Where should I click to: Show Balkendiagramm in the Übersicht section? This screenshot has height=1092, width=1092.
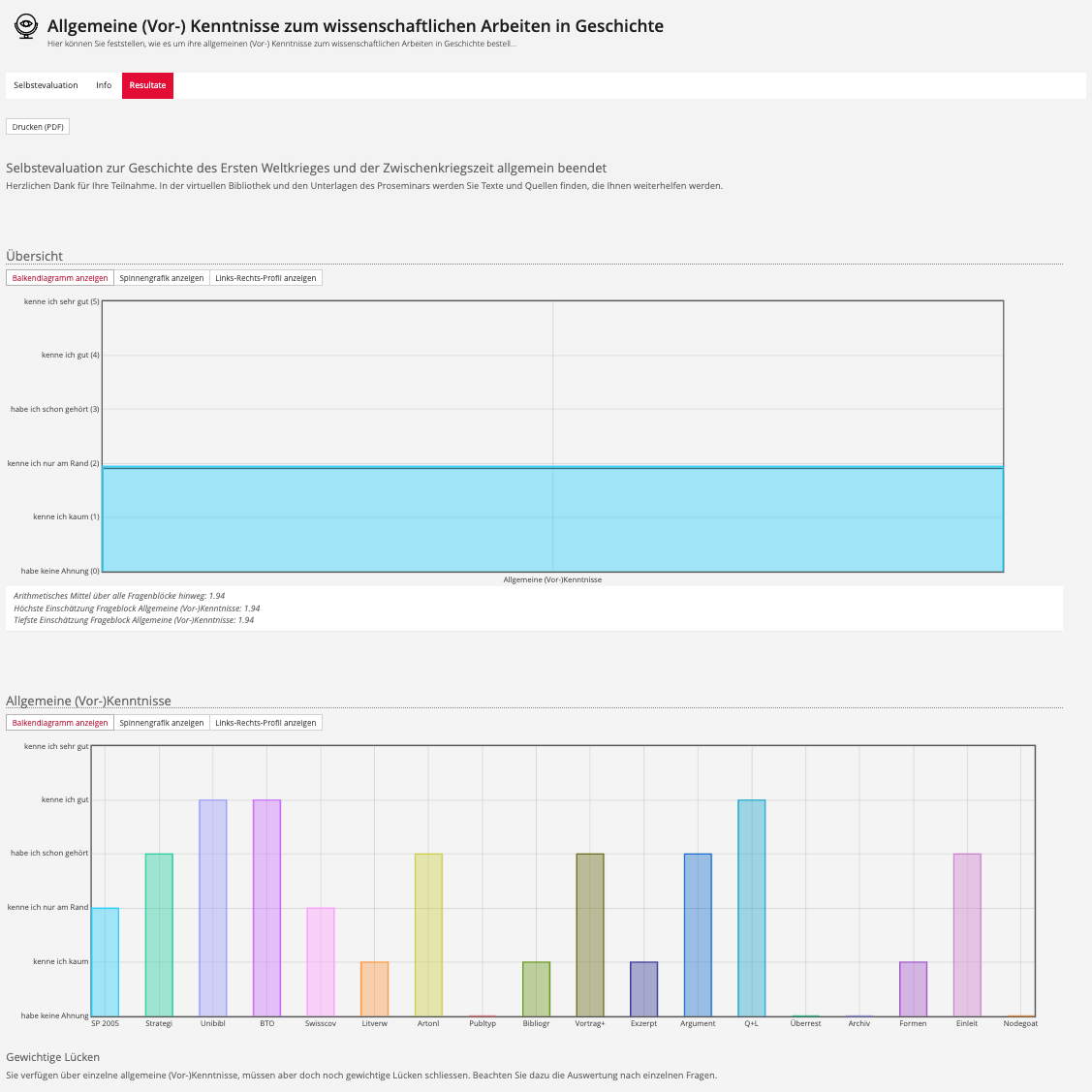point(60,278)
